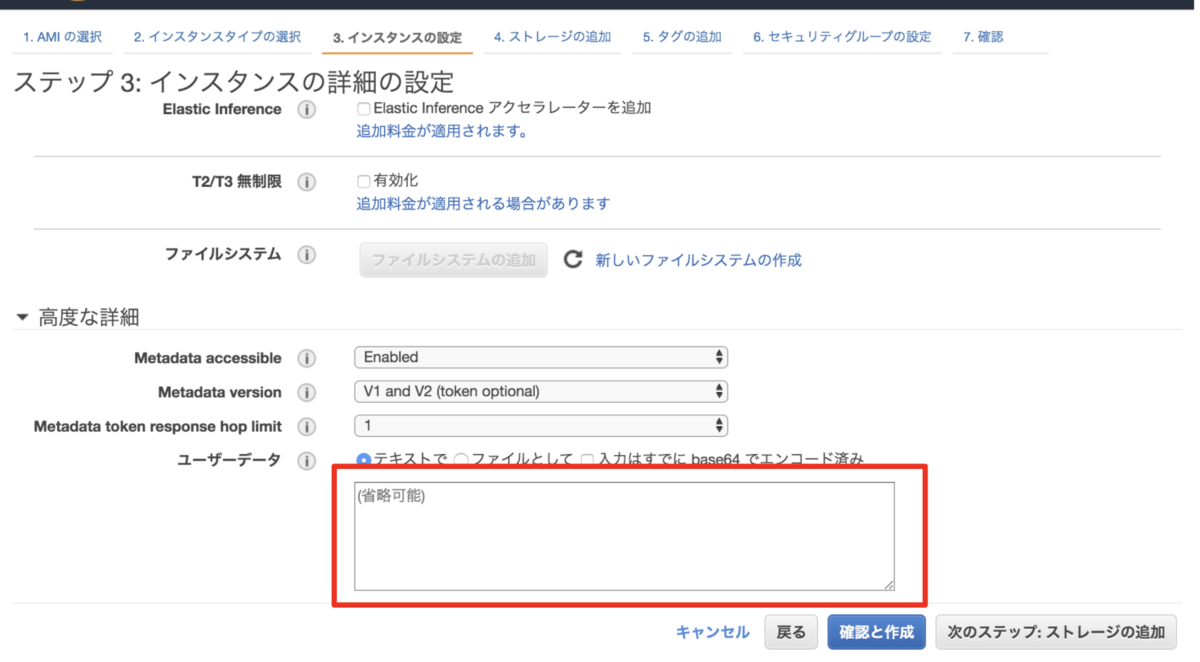Screen dimensions: 1200x662
Task: Open the hop limit dropdown
Action: 541,425
